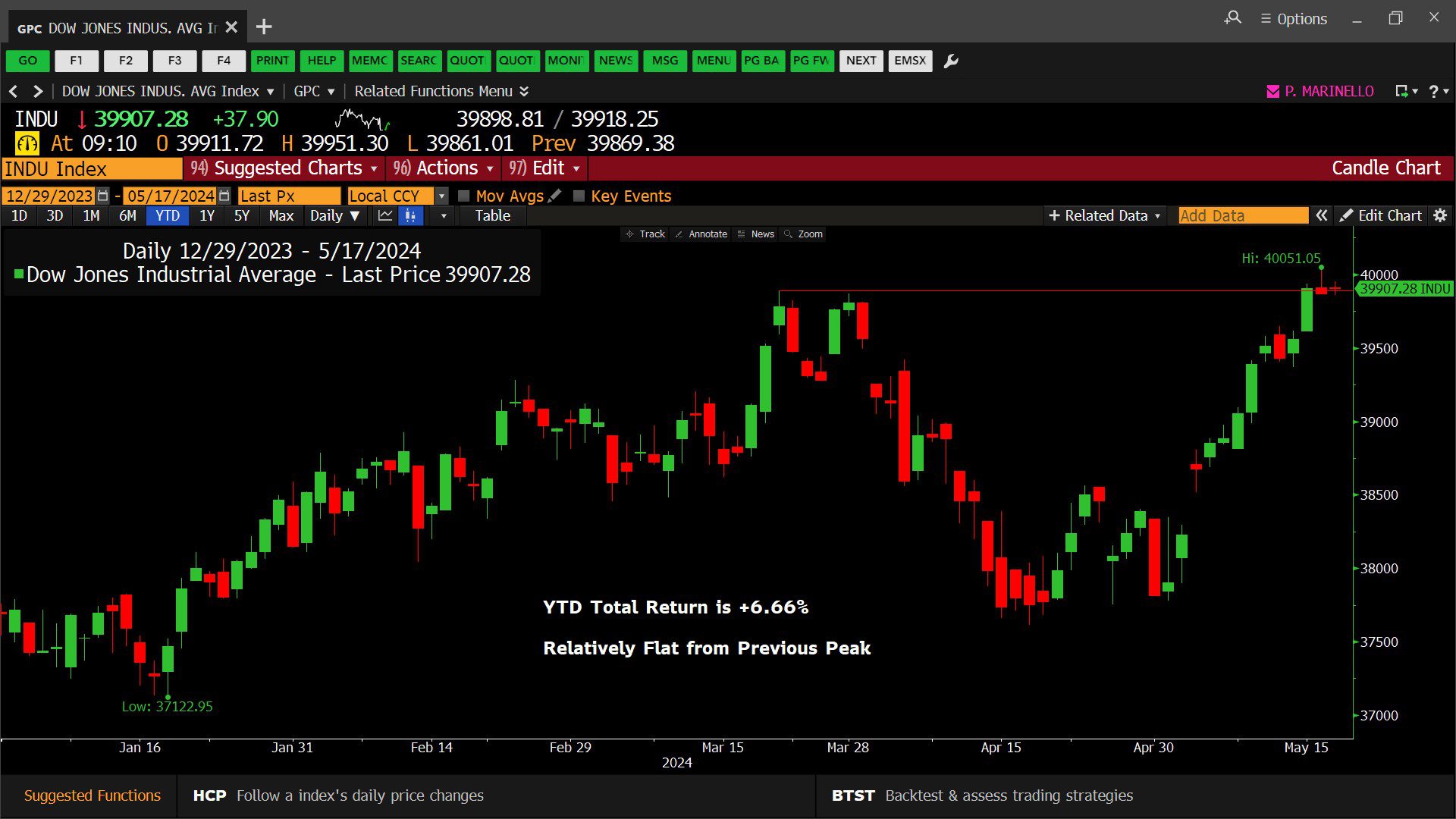Image resolution: width=1456 pixels, height=819 pixels.
Task: Click the export window icon beside the help icon
Action: (x=1405, y=91)
